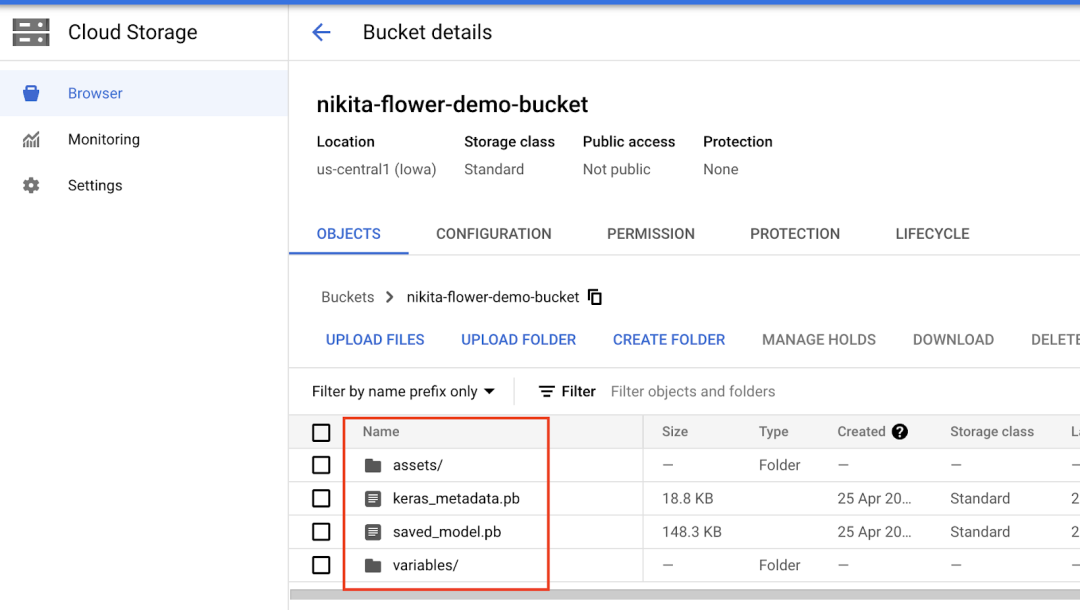Check the box for keras_metadata.pb

(321, 498)
